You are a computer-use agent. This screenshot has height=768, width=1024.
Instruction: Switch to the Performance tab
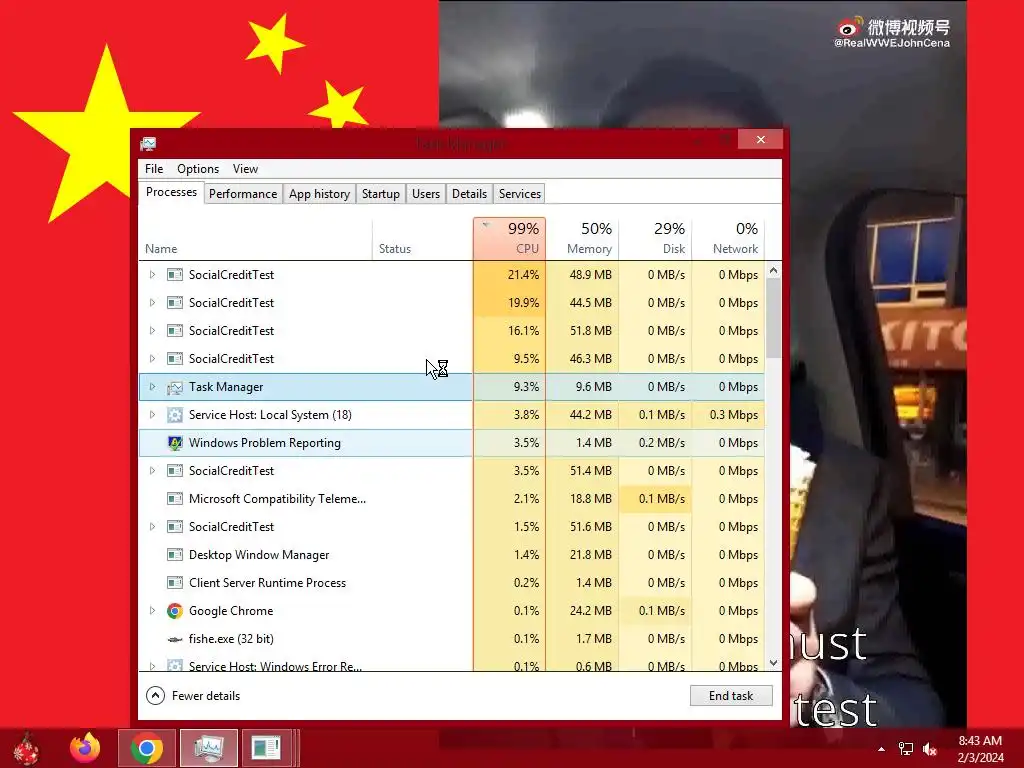[x=243, y=194]
